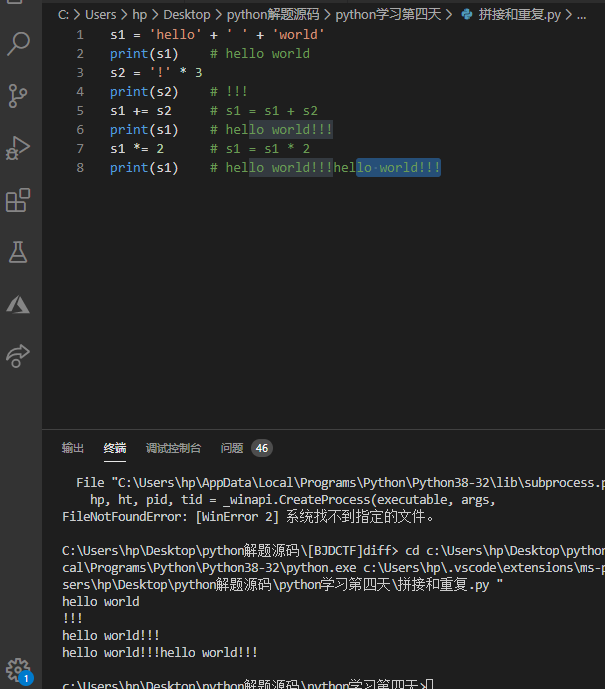Open the Live Share view
The image size is (605, 689).
pos(18,356)
